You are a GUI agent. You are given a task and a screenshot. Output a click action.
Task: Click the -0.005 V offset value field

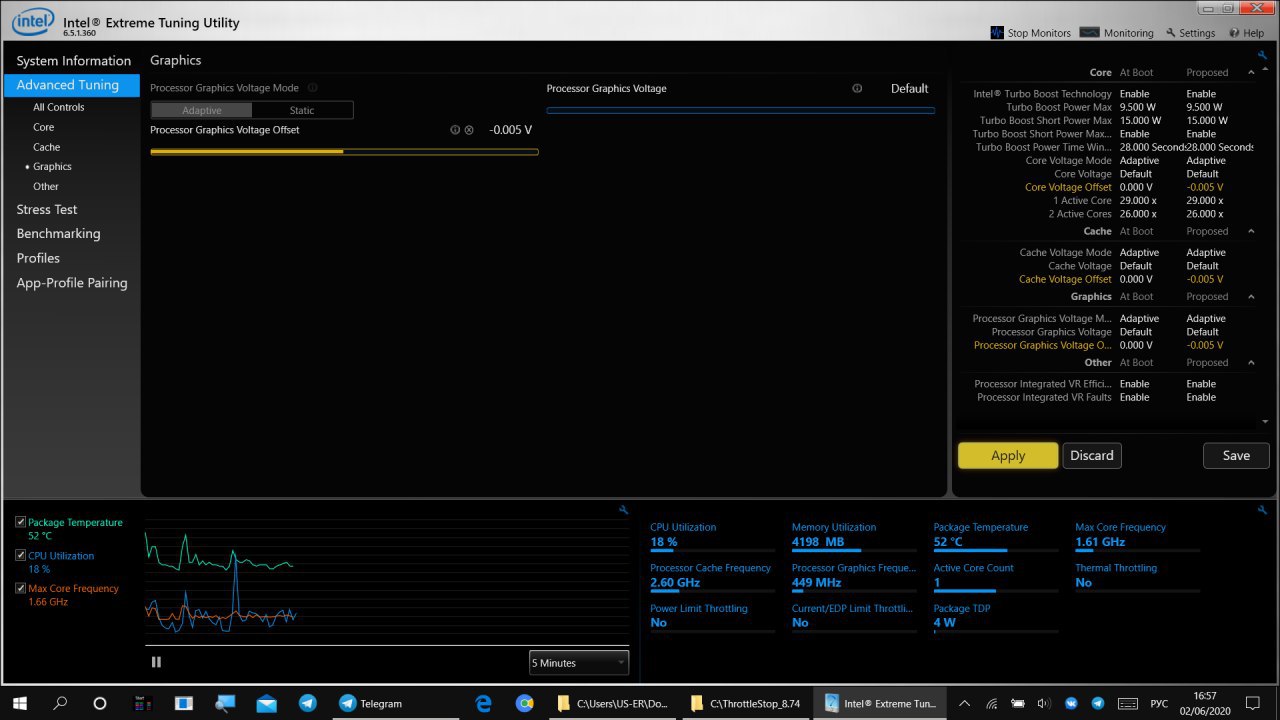[510, 130]
